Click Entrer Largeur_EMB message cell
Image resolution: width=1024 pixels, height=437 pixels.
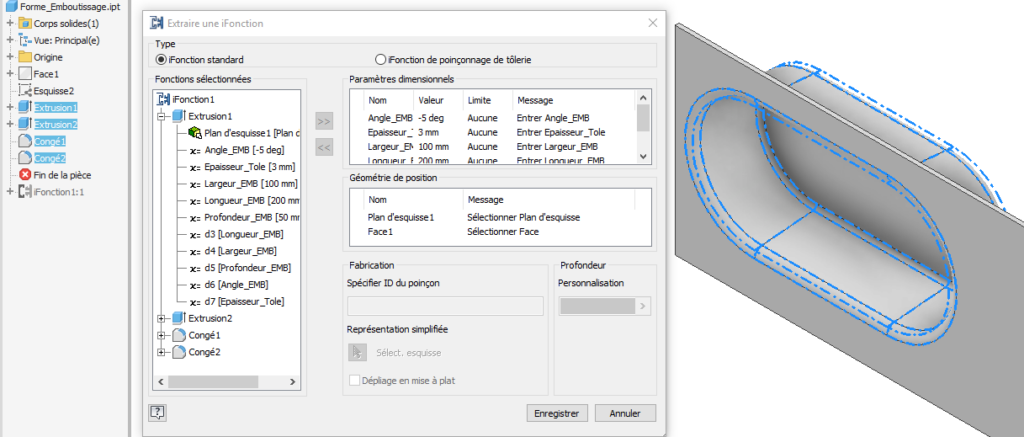[x=557, y=146]
